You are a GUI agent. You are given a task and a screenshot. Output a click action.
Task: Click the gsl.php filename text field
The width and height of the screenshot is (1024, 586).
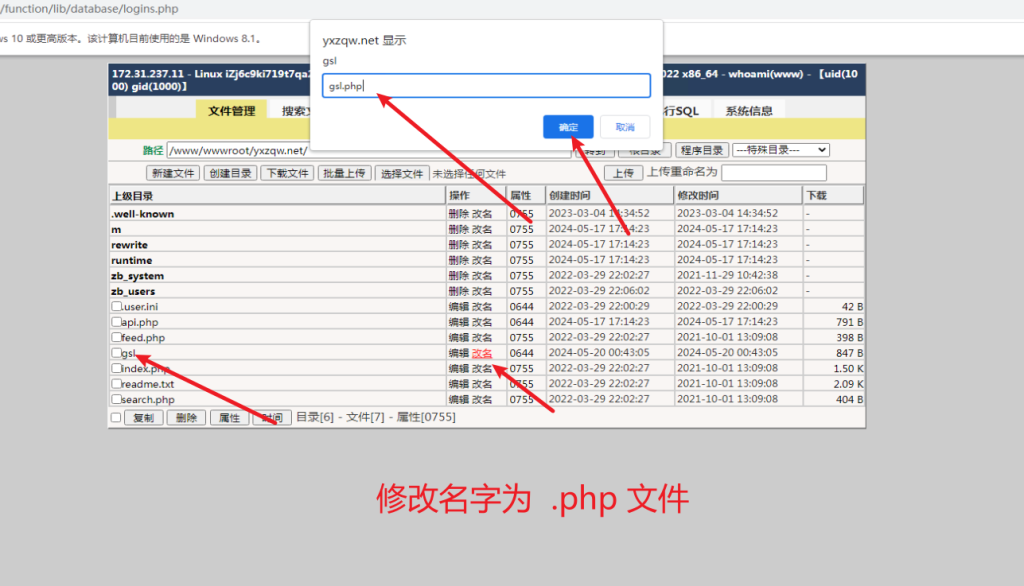point(486,86)
